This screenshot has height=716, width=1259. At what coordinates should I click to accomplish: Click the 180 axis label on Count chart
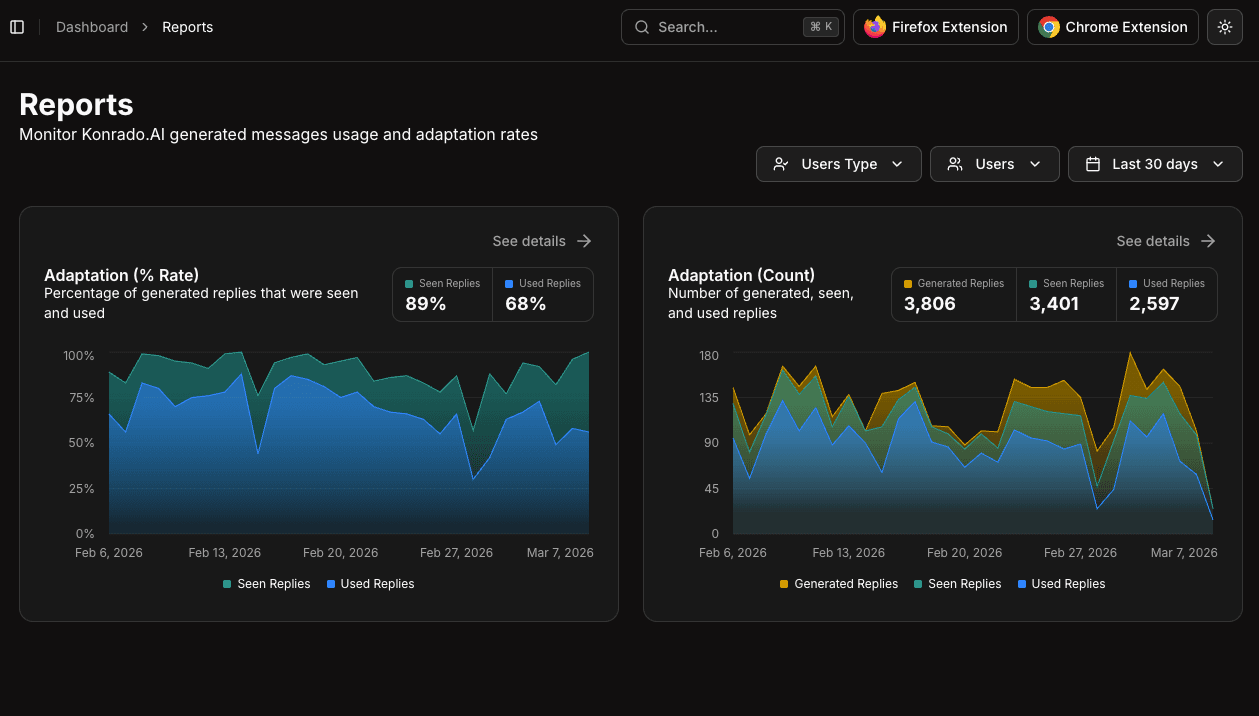709,356
